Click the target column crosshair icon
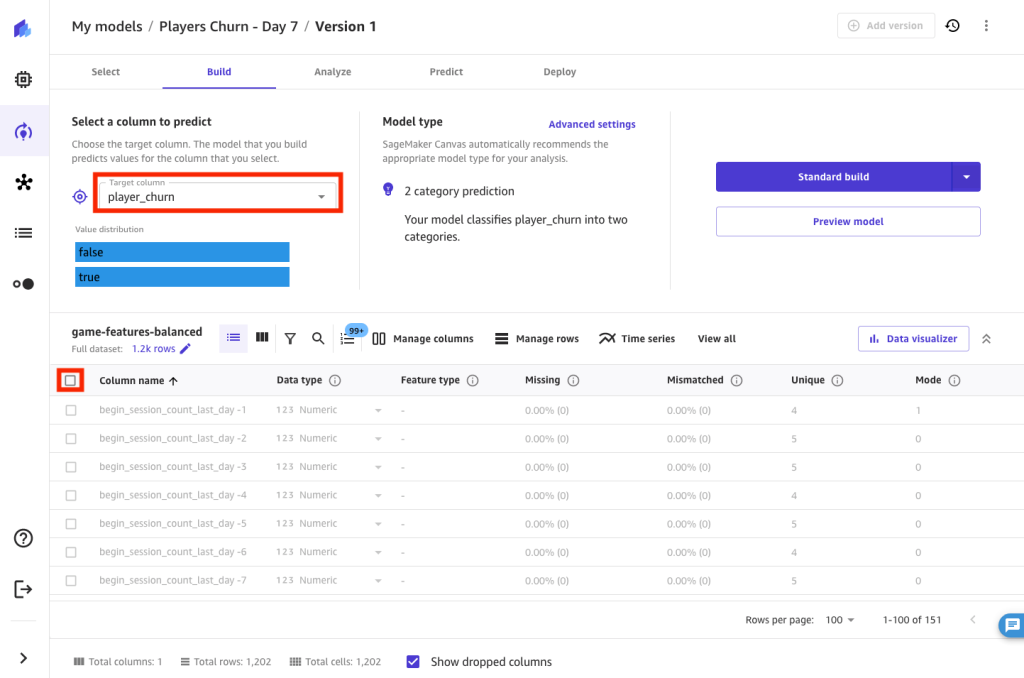Screen dimensions: 1024x678 tap(80, 197)
